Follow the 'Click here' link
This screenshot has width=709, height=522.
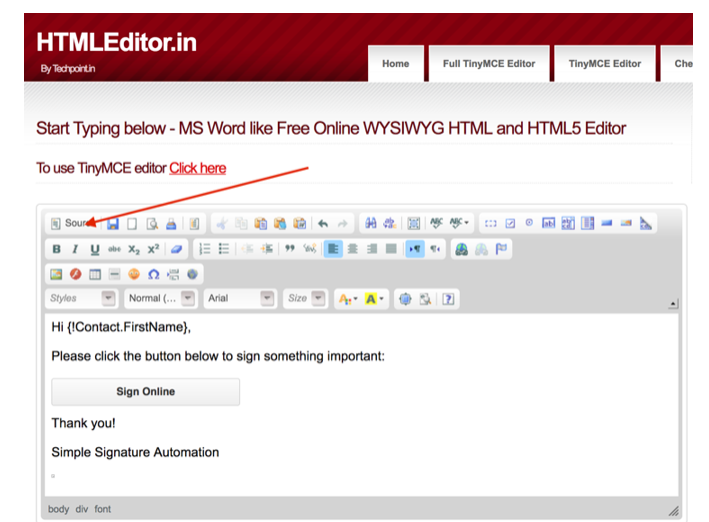[x=198, y=168]
